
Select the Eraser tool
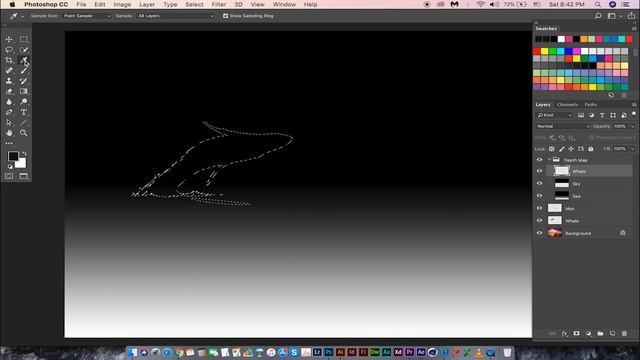[x=9, y=91]
